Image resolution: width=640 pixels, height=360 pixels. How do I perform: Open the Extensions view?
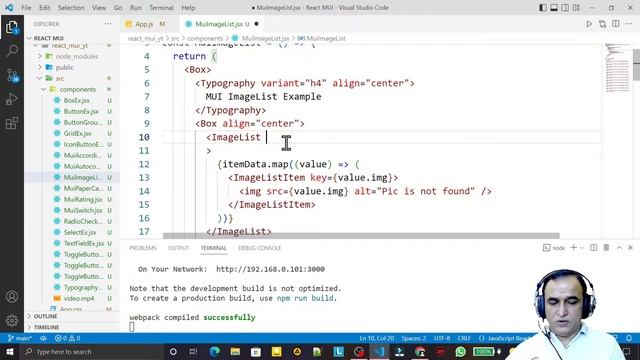click(12, 123)
